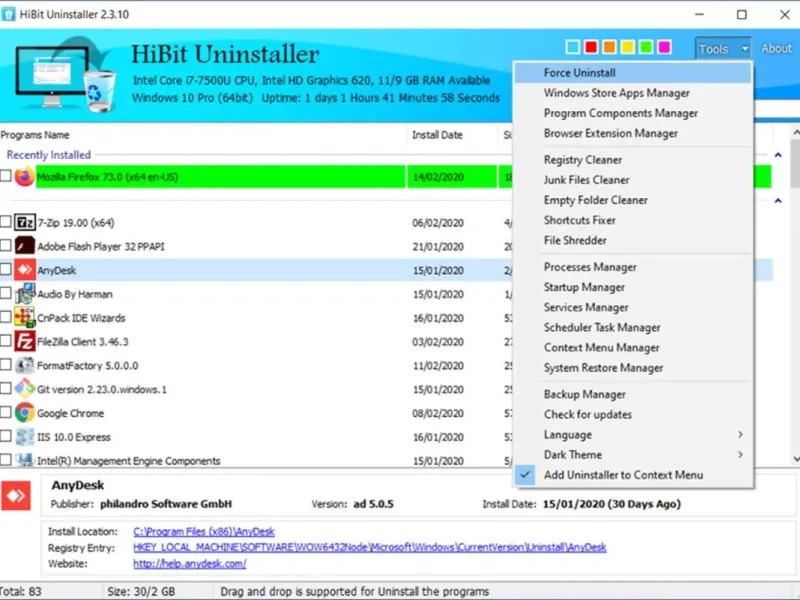Click the CnPack IDE Wizards icon
Image resolution: width=800 pixels, height=600 pixels.
point(24,317)
